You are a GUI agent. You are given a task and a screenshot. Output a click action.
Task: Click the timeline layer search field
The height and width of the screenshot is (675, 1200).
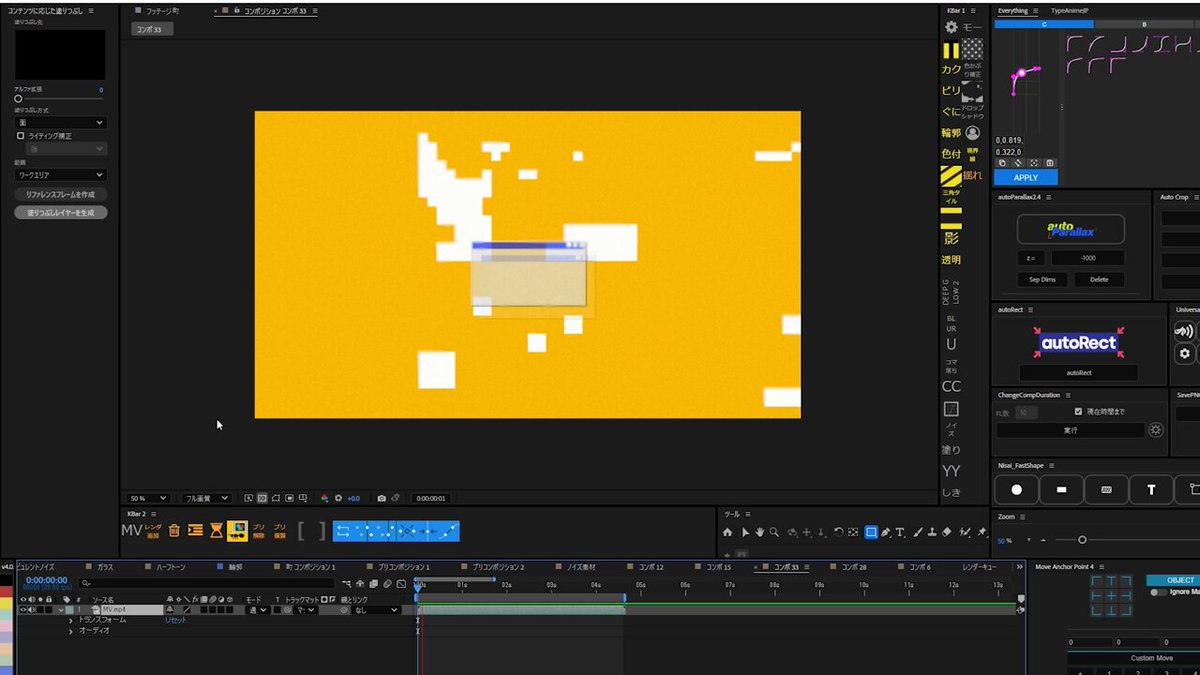pos(208,583)
